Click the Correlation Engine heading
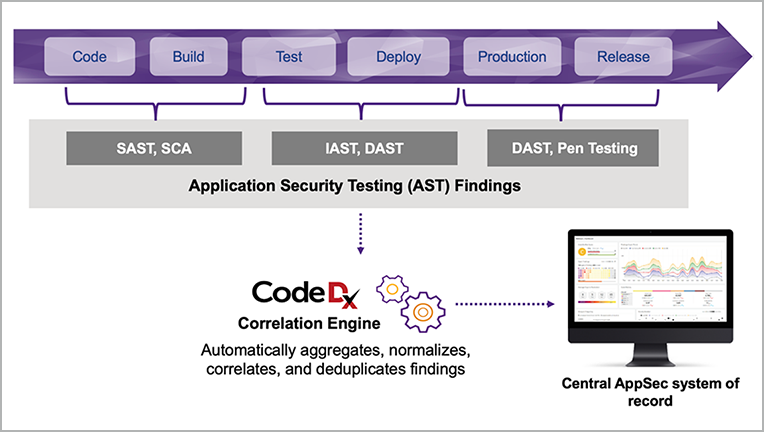 pos(309,323)
